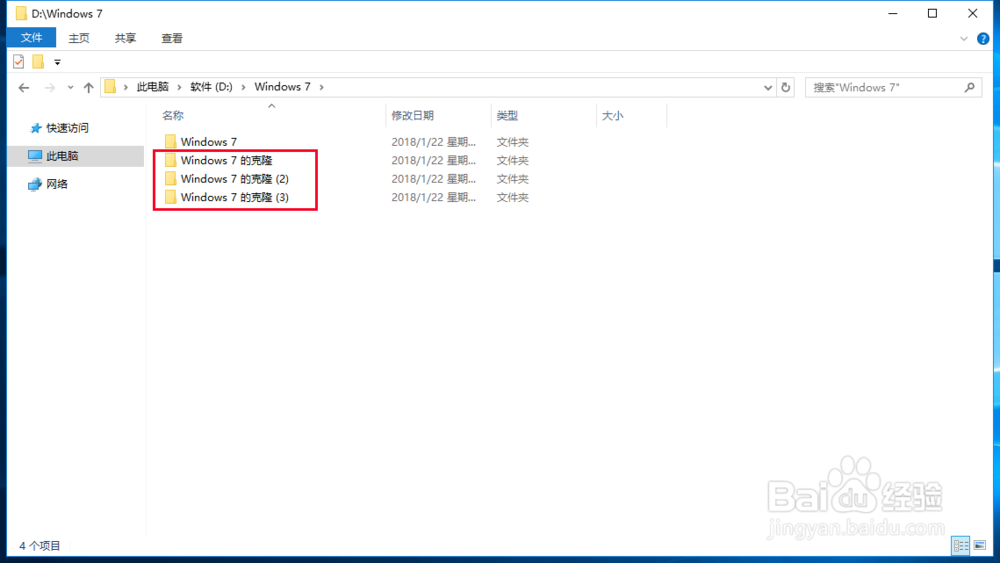Click the search Windows 7 field
The width and height of the screenshot is (1000, 563).
click(x=893, y=87)
